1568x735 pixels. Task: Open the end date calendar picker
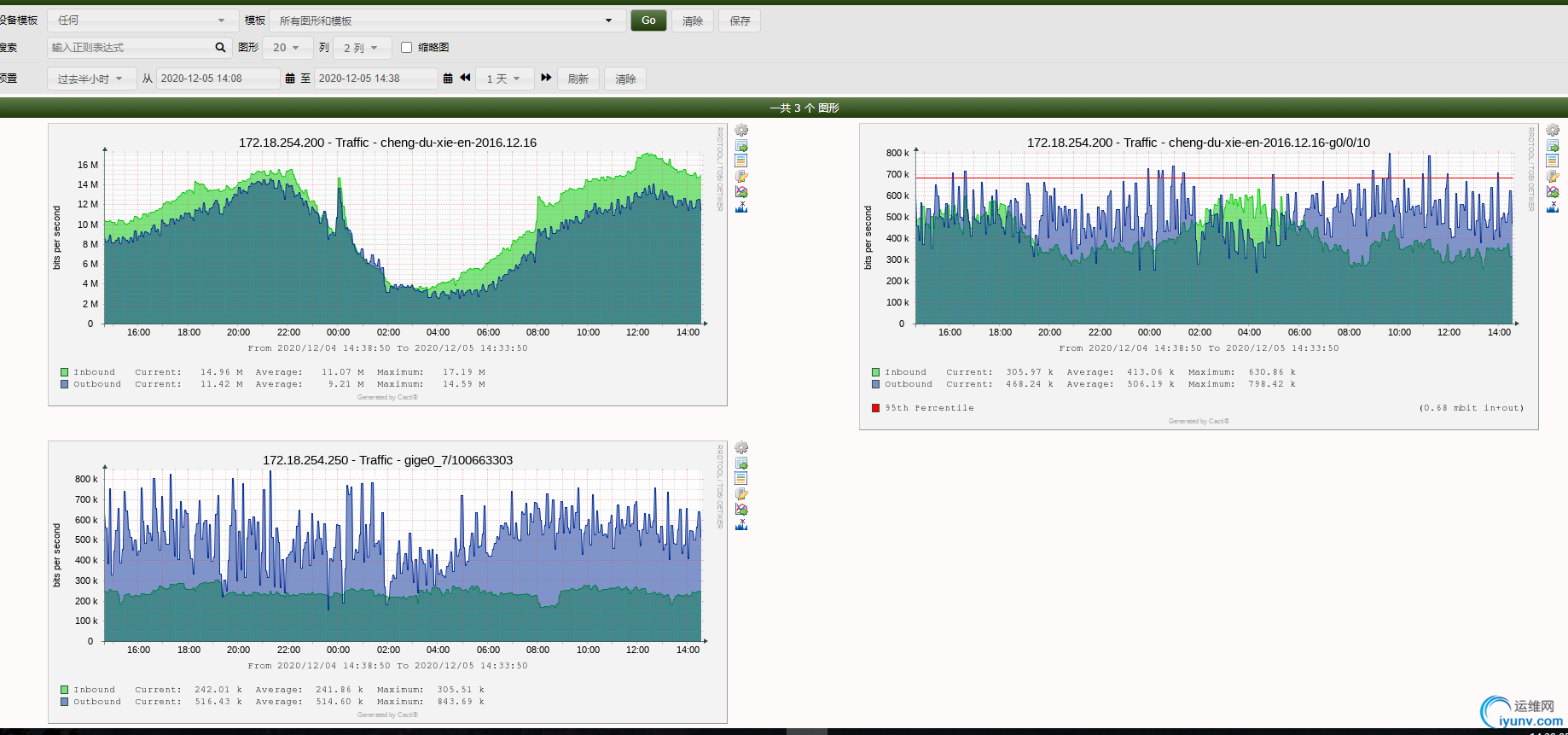(448, 79)
